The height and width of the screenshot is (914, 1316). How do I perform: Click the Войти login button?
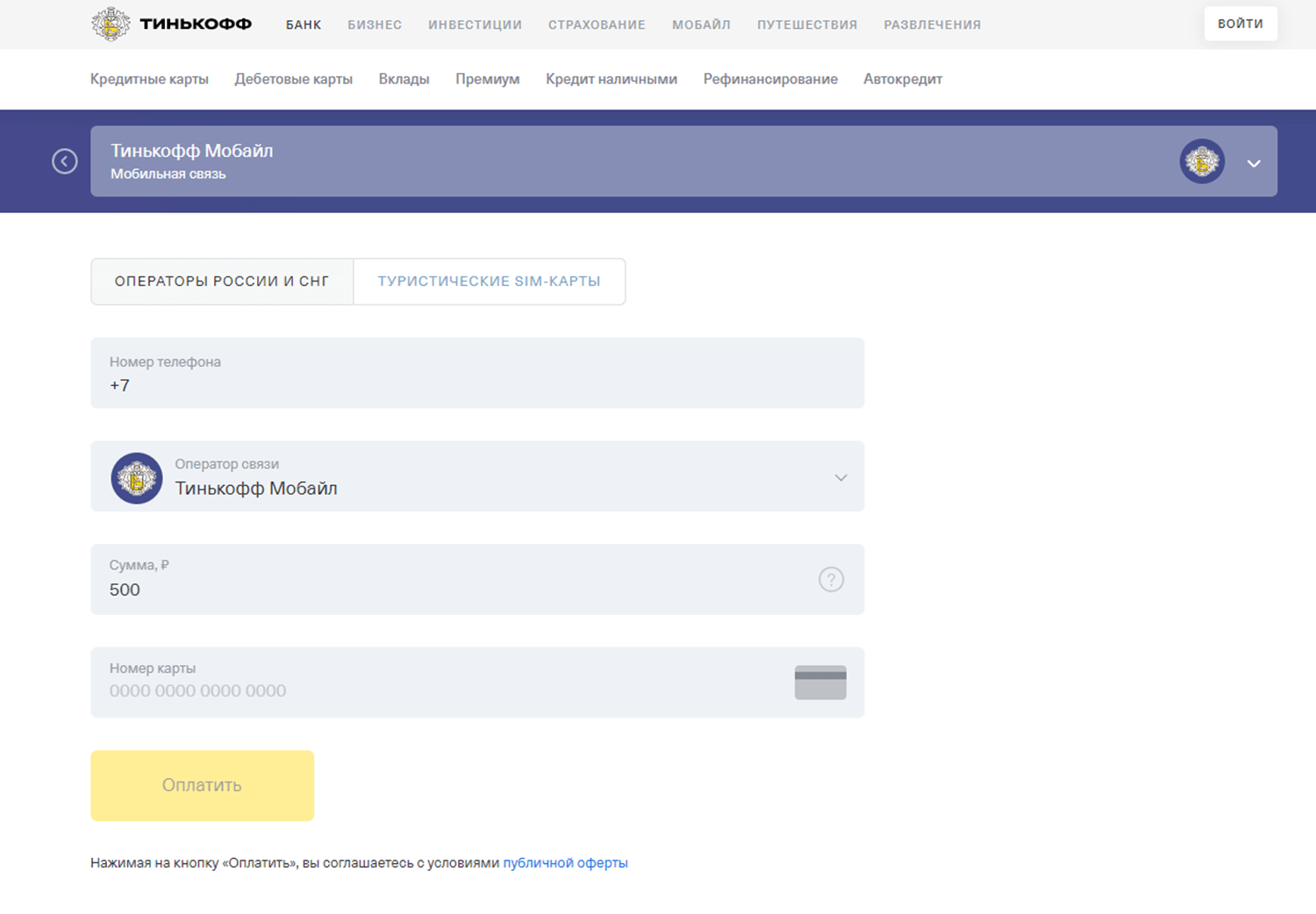coord(1241,24)
